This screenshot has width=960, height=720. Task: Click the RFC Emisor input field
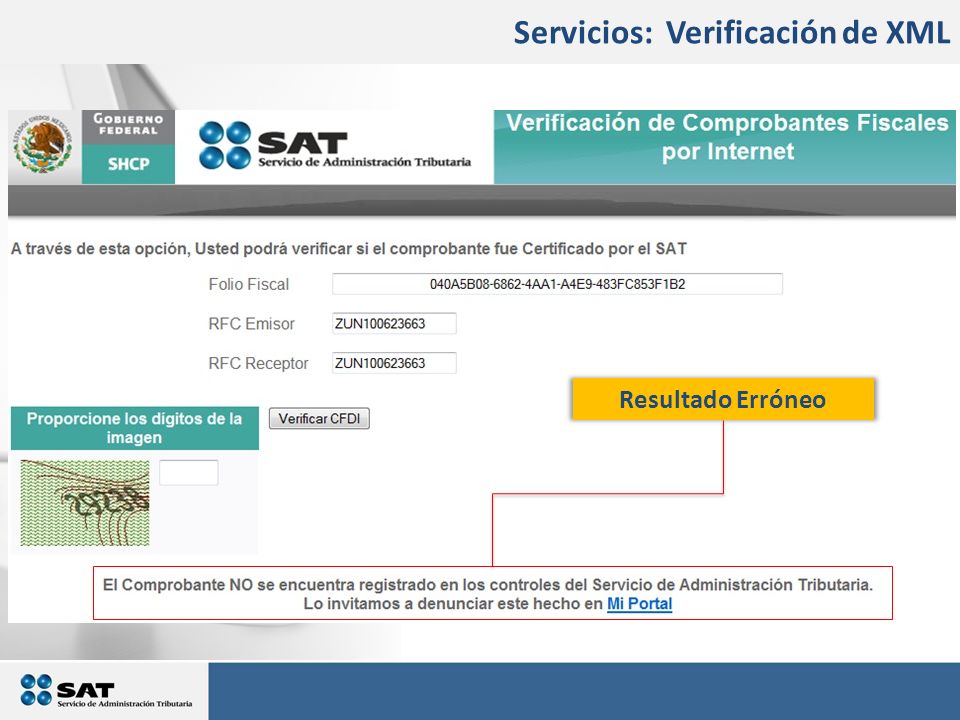click(x=394, y=323)
